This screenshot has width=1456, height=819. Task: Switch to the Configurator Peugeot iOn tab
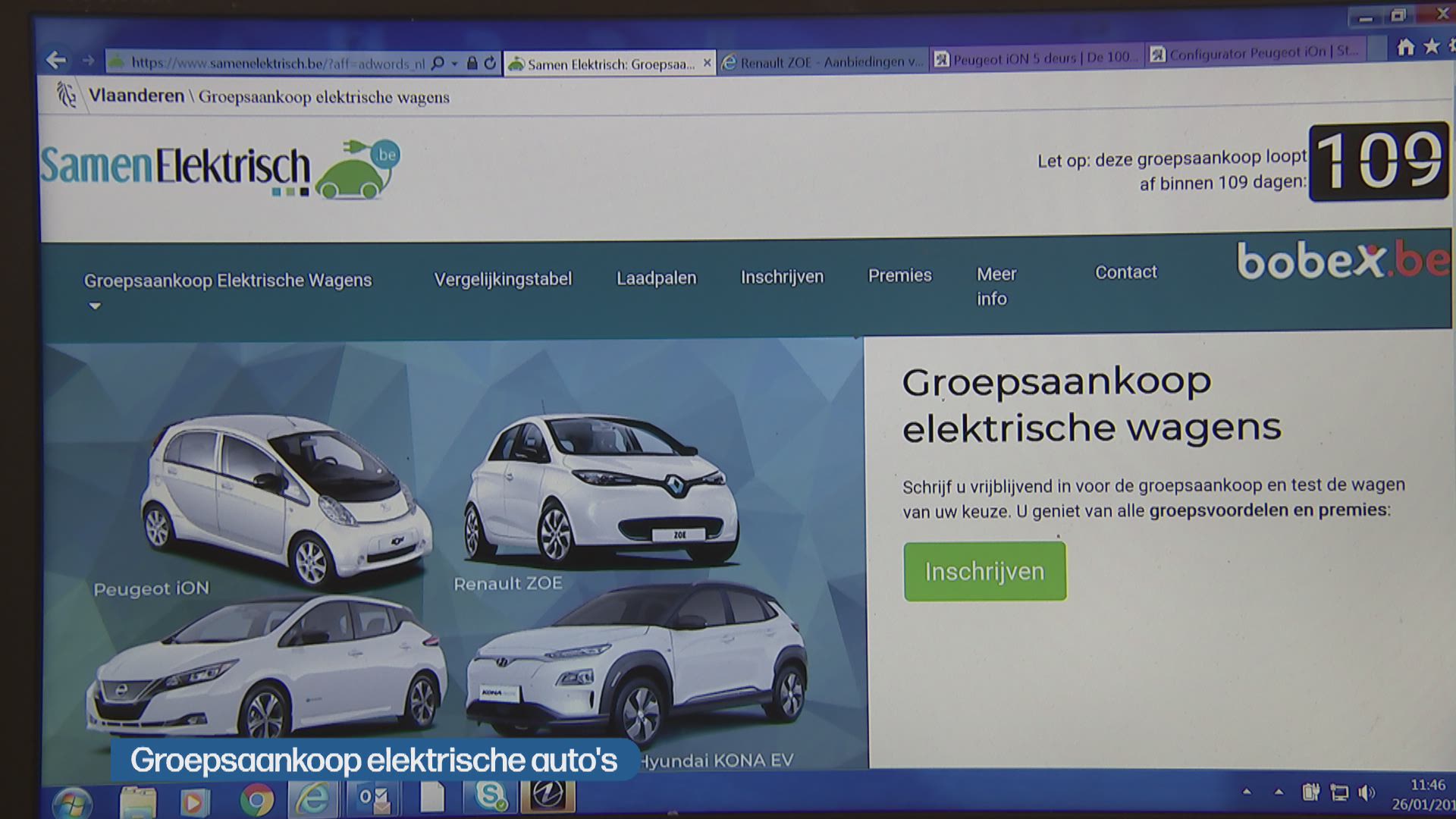(x=1255, y=54)
